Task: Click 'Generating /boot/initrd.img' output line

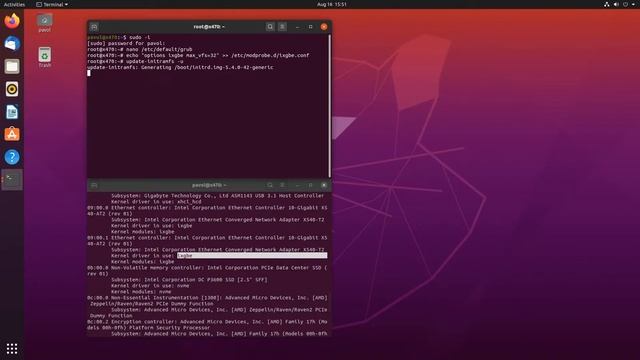Action: pyautogui.click(x=180, y=67)
